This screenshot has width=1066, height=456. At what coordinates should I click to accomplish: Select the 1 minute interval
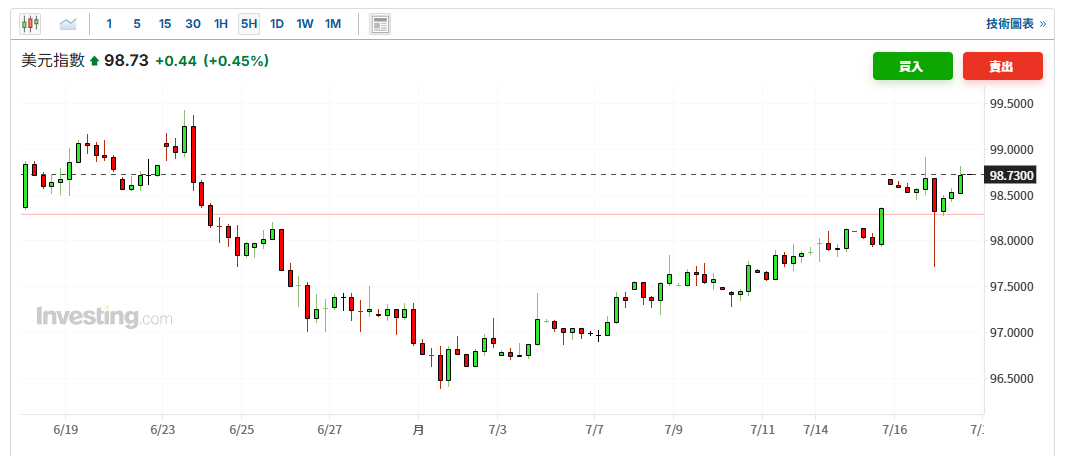[x=109, y=24]
